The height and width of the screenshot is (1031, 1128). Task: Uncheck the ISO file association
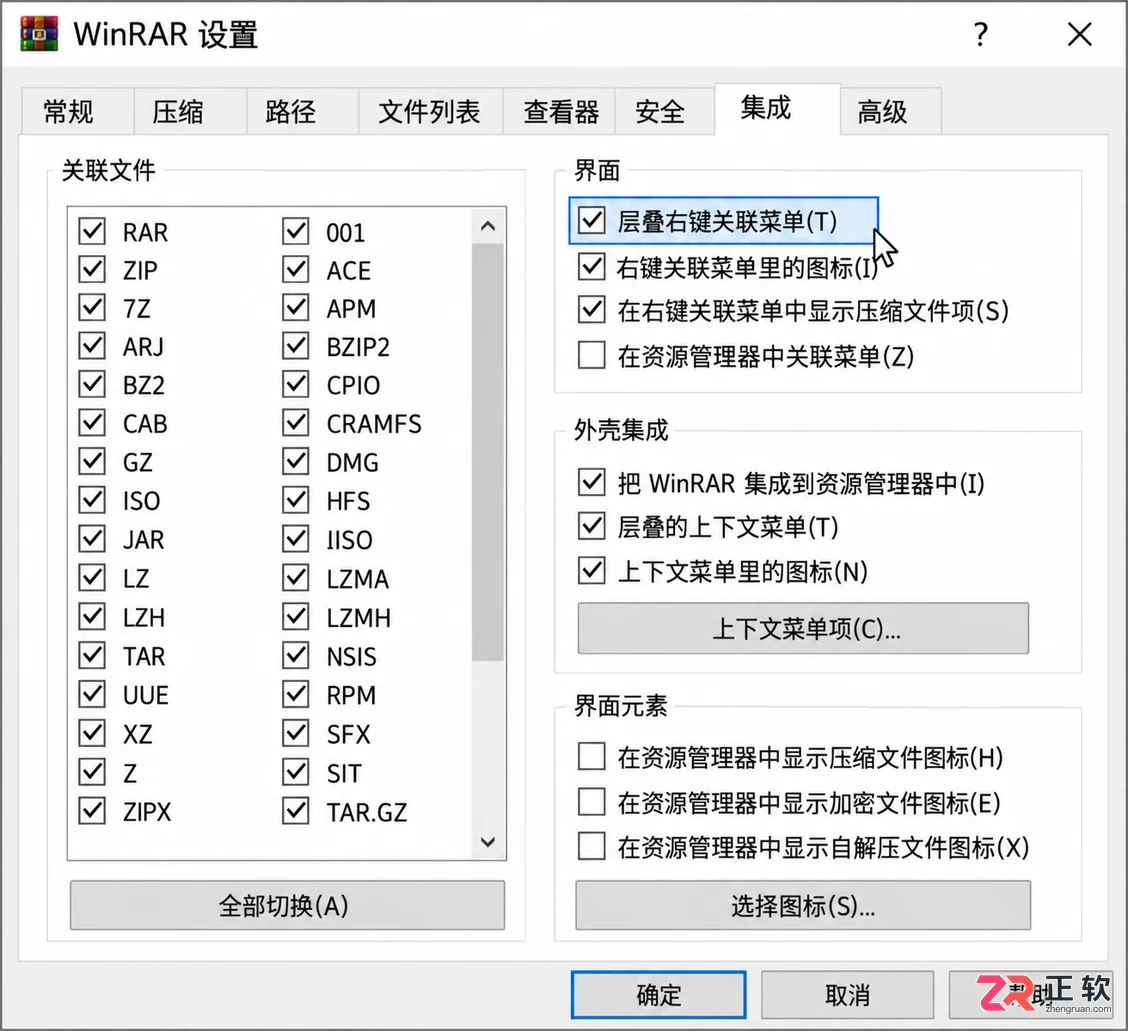point(92,500)
